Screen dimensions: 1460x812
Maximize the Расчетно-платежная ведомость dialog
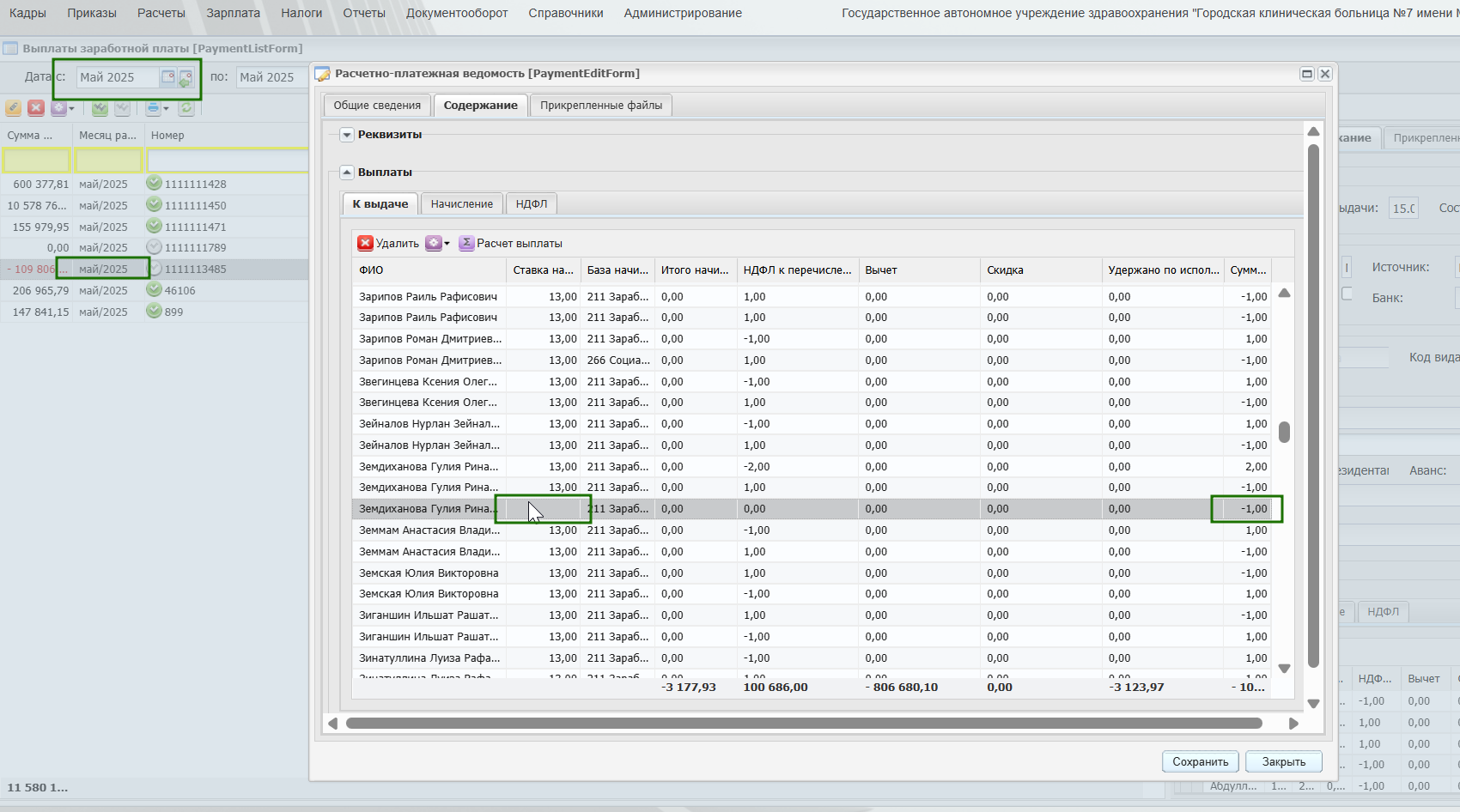click(1307, 74)
